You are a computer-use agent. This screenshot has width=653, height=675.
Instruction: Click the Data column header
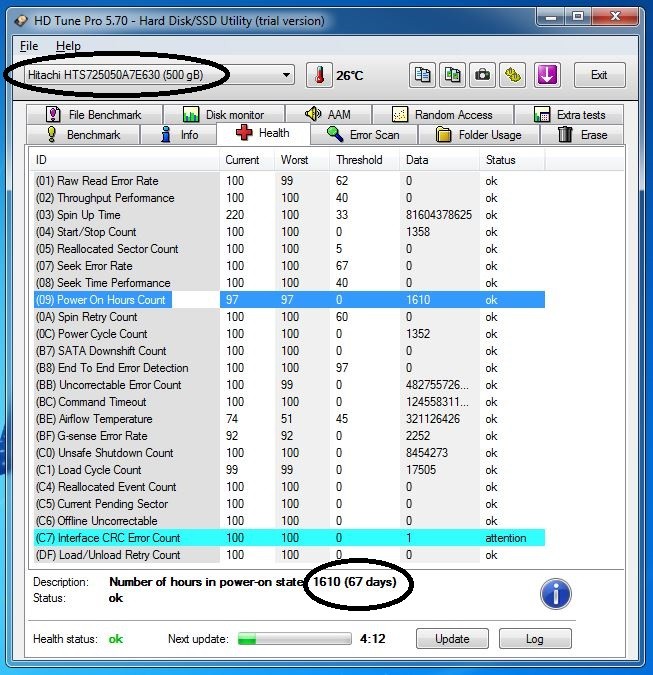point(439,160)
